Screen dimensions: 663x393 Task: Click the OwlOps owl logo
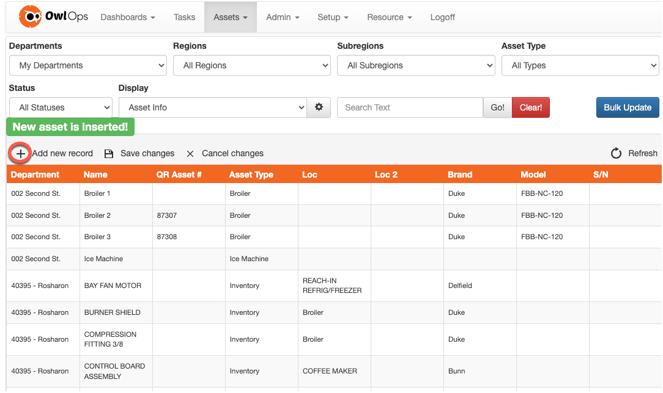tap(30, 16)
